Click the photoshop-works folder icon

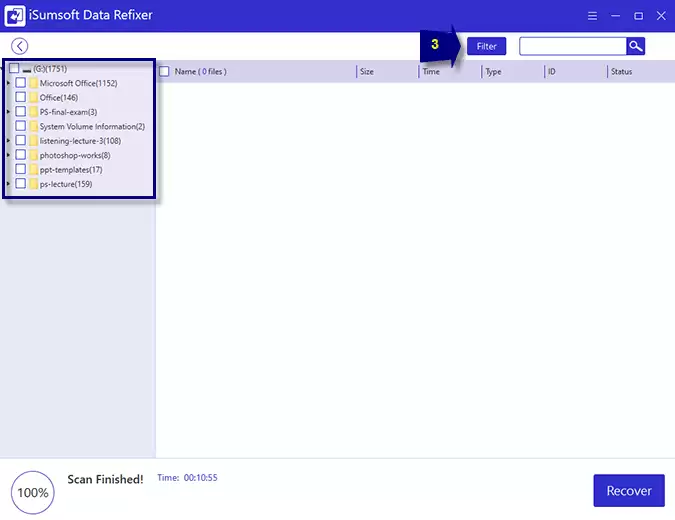pyautogui.click(x=33, y=156)
